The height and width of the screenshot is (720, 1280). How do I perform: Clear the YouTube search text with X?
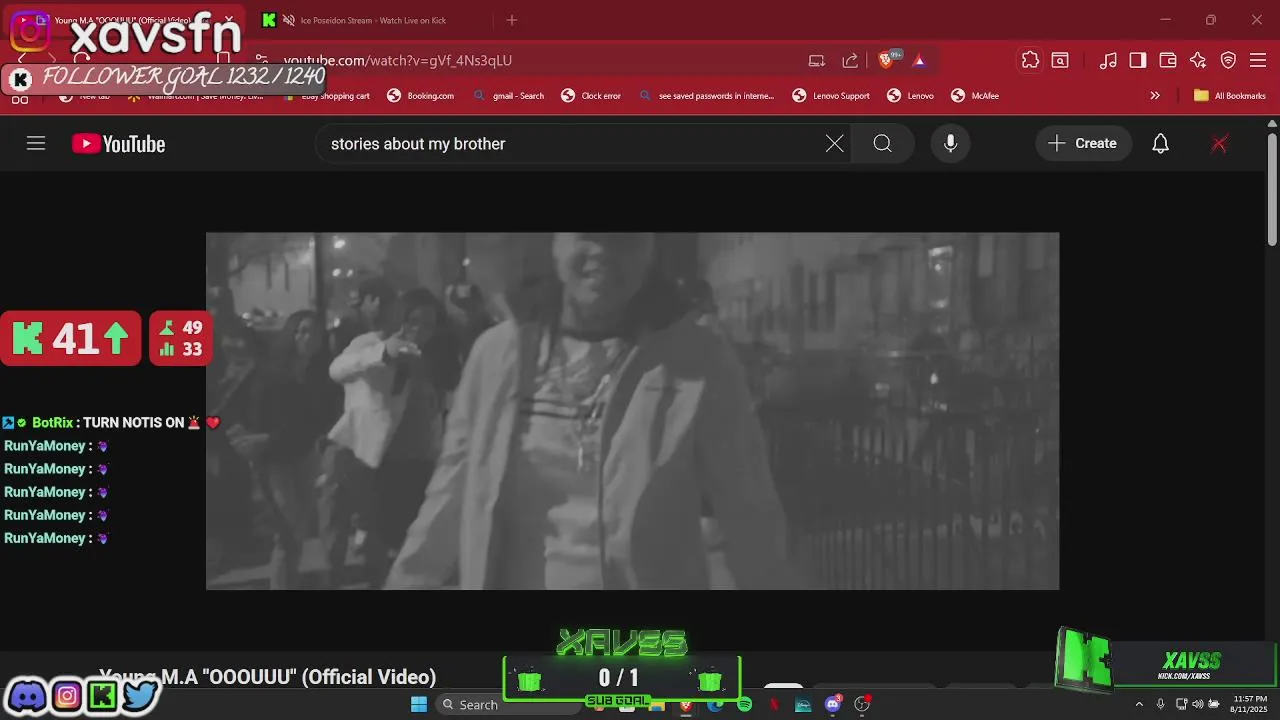(x=834, y=144)
